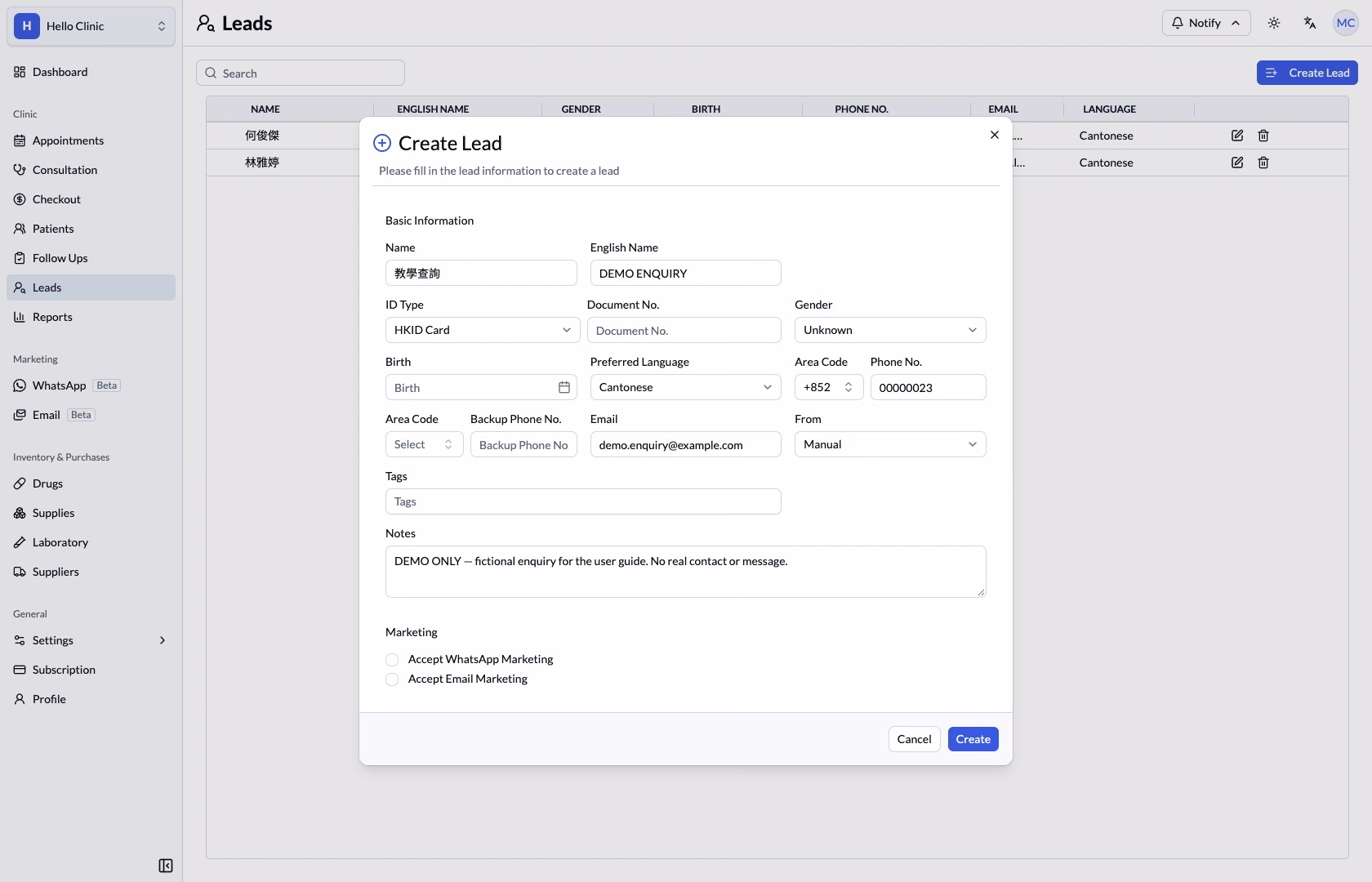The height and width of the screenshot is (882, 1372).
Task: Open Email marketing section
Action: pyautogui.click(x=91, y=415)
